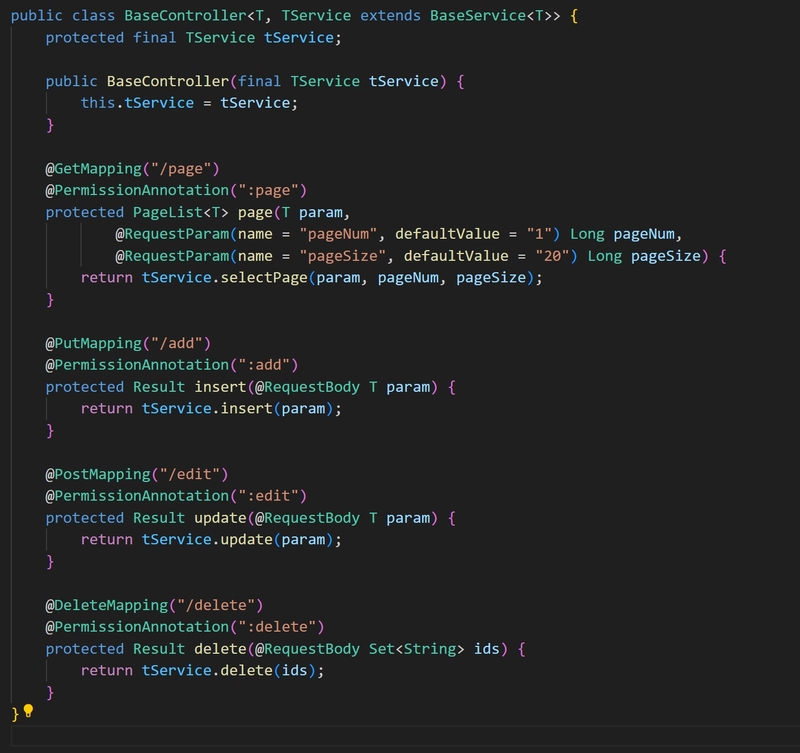Click the PageList<T> return type
The height and width of the screenshot is (753, 800).
(x=181, y=212)
